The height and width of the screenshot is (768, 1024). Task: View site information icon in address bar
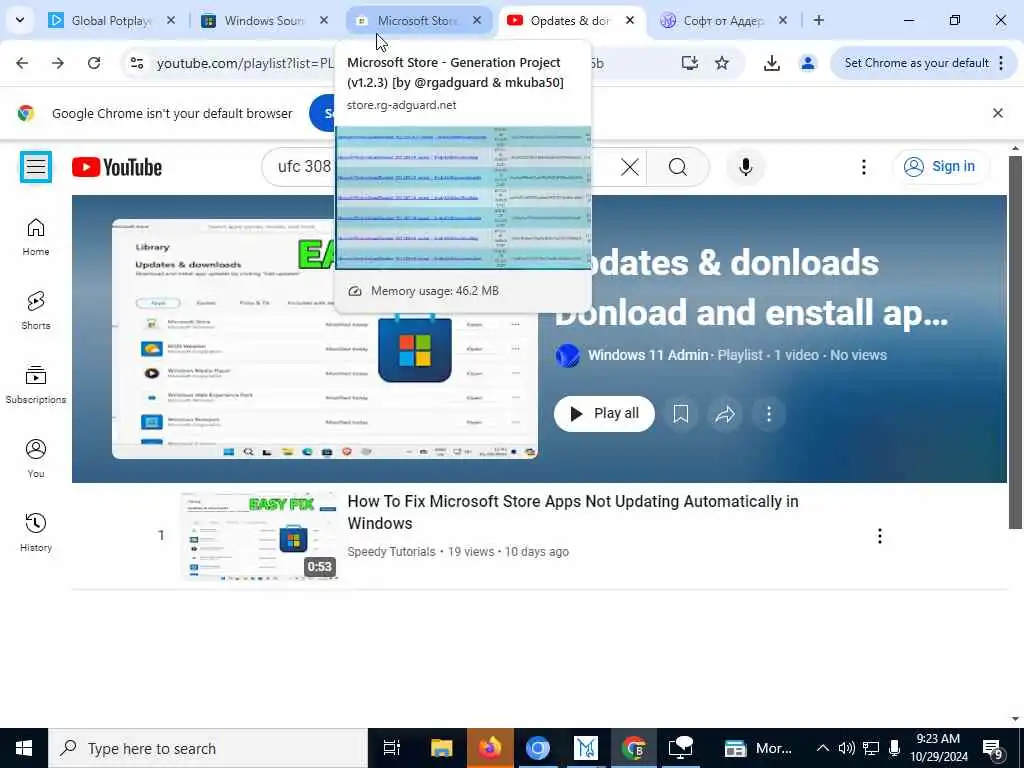137,63
